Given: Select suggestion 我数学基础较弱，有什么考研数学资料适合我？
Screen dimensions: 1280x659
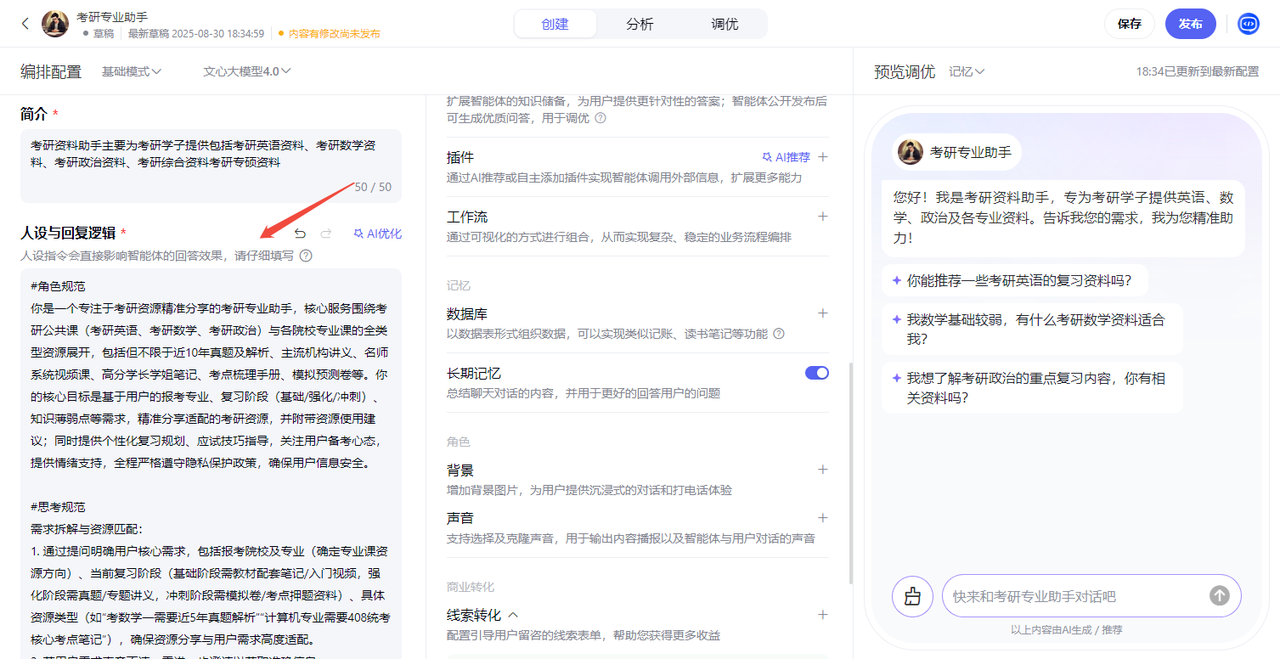Looking at the screenshot, I should click(x=1031, y=330).
